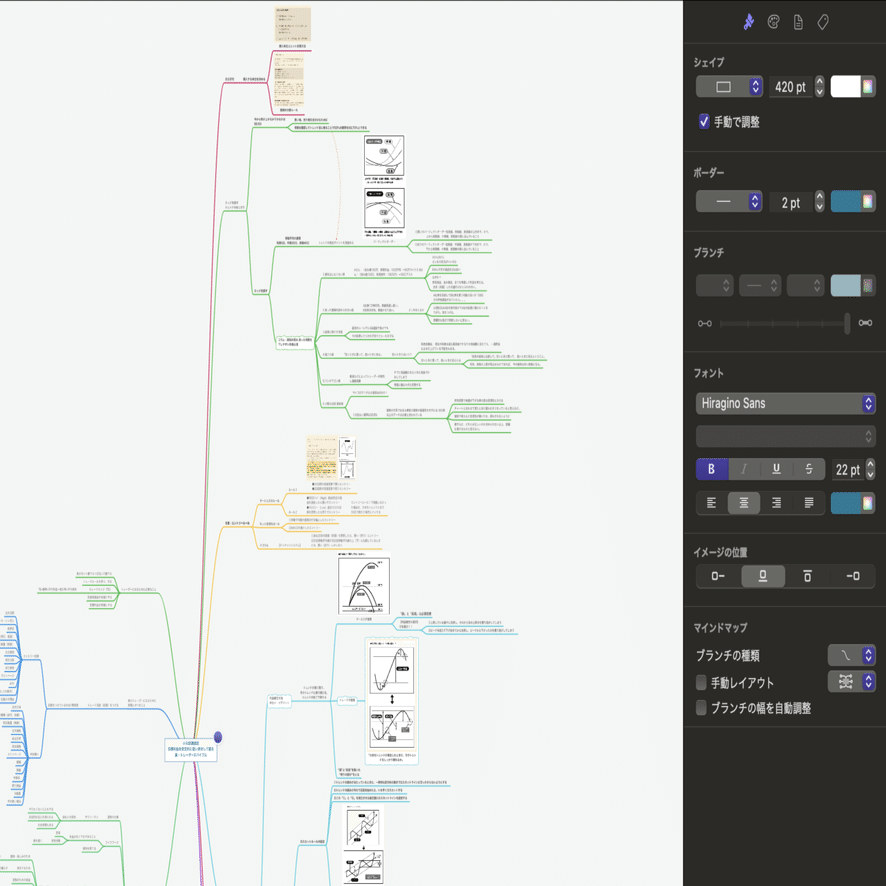The image size is (886, 886).
Task: Increase font size with up arrow
Action: tap(871, 464)
